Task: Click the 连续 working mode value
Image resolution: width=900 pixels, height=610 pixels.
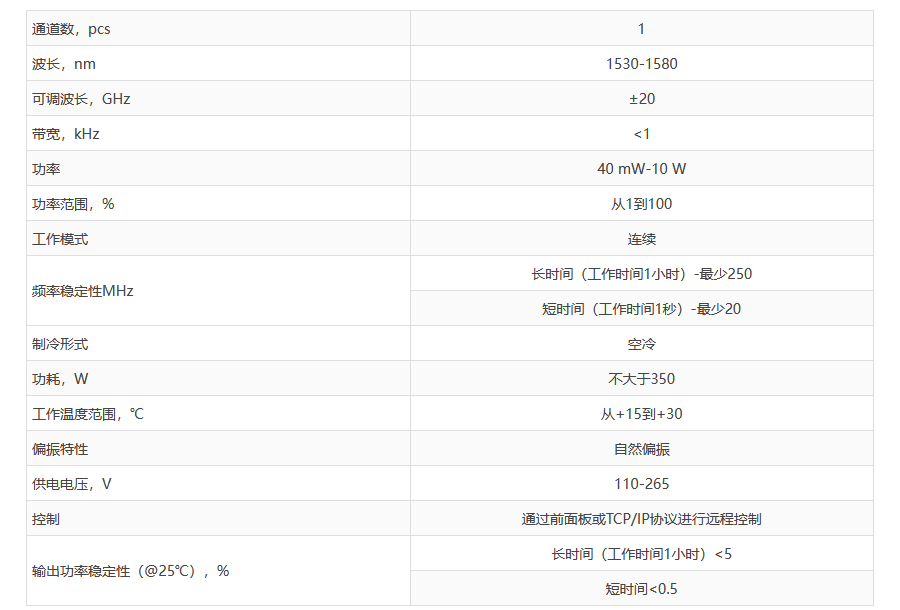Action: (641, 239)
